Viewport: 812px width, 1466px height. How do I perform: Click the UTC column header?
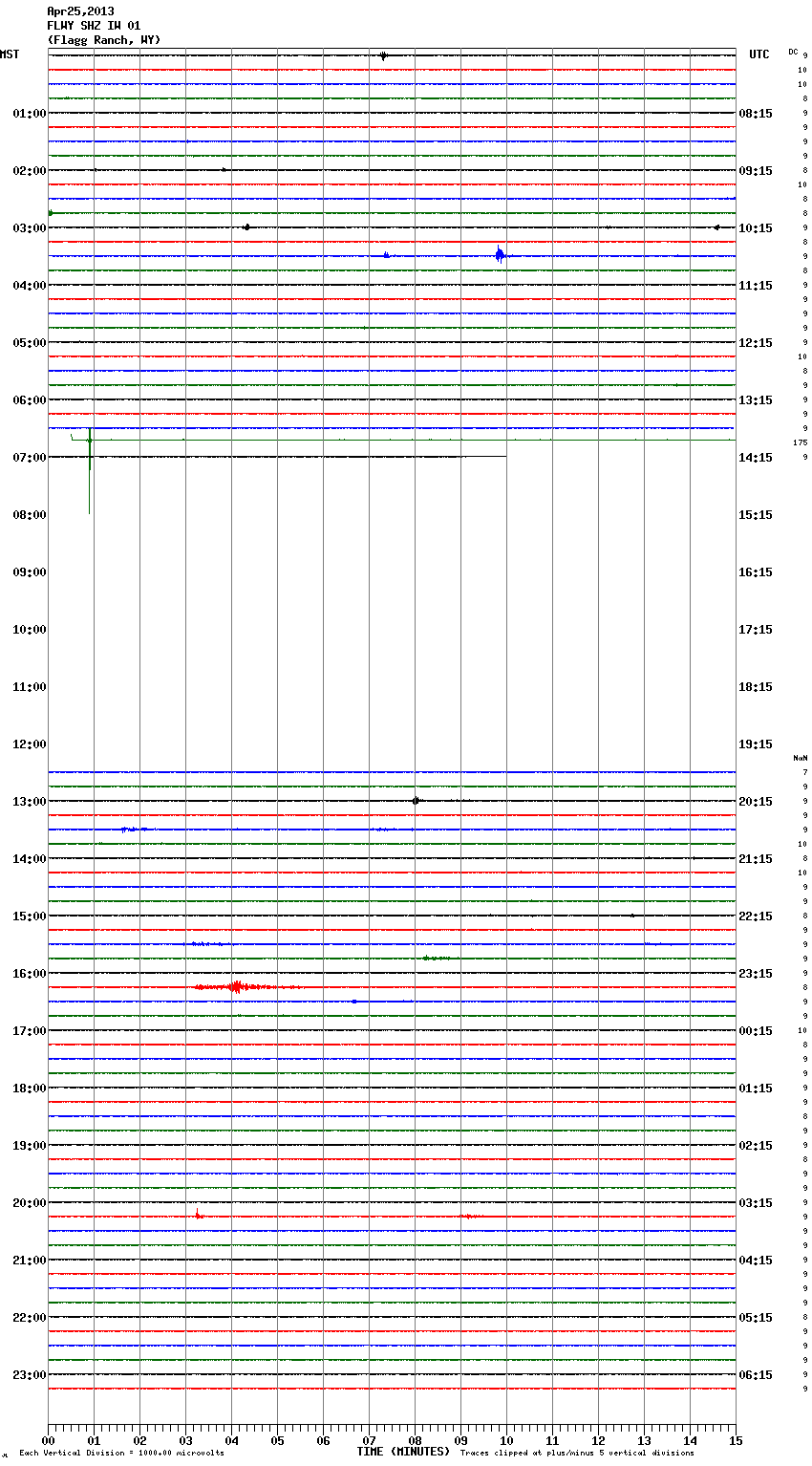coord(759,54)
